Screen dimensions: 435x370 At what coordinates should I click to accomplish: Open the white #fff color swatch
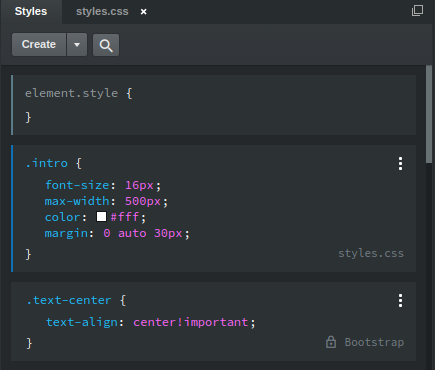(101, 217)
